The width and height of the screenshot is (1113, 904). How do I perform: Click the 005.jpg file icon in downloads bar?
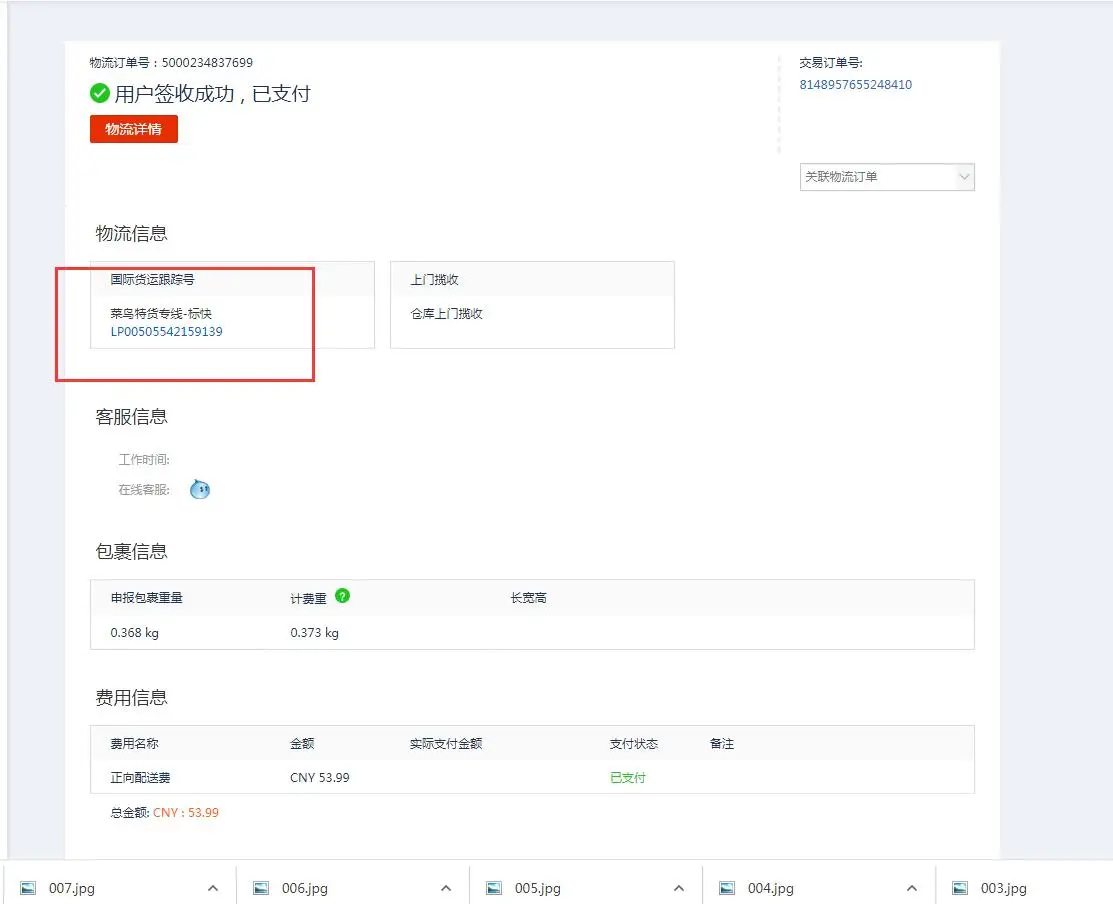click(x=494, y=888)
